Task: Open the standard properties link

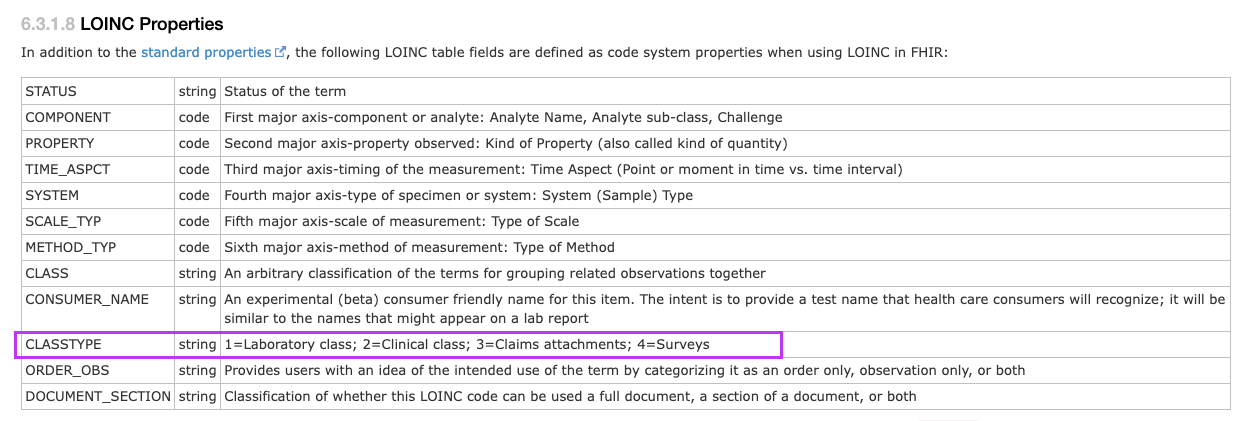Action: coord(206,52)
